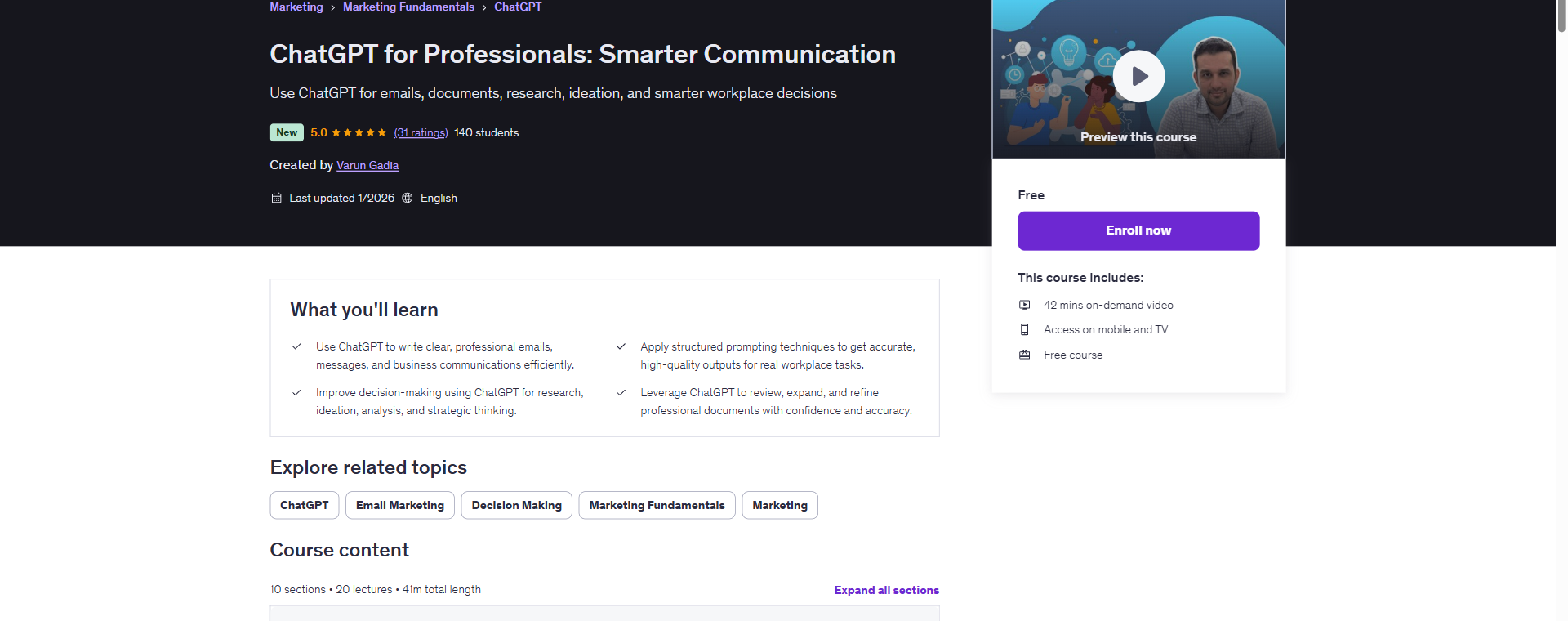Click the 'Course content' heading
The height and width of the screenshot is (621, 1568).
(339, 550)
